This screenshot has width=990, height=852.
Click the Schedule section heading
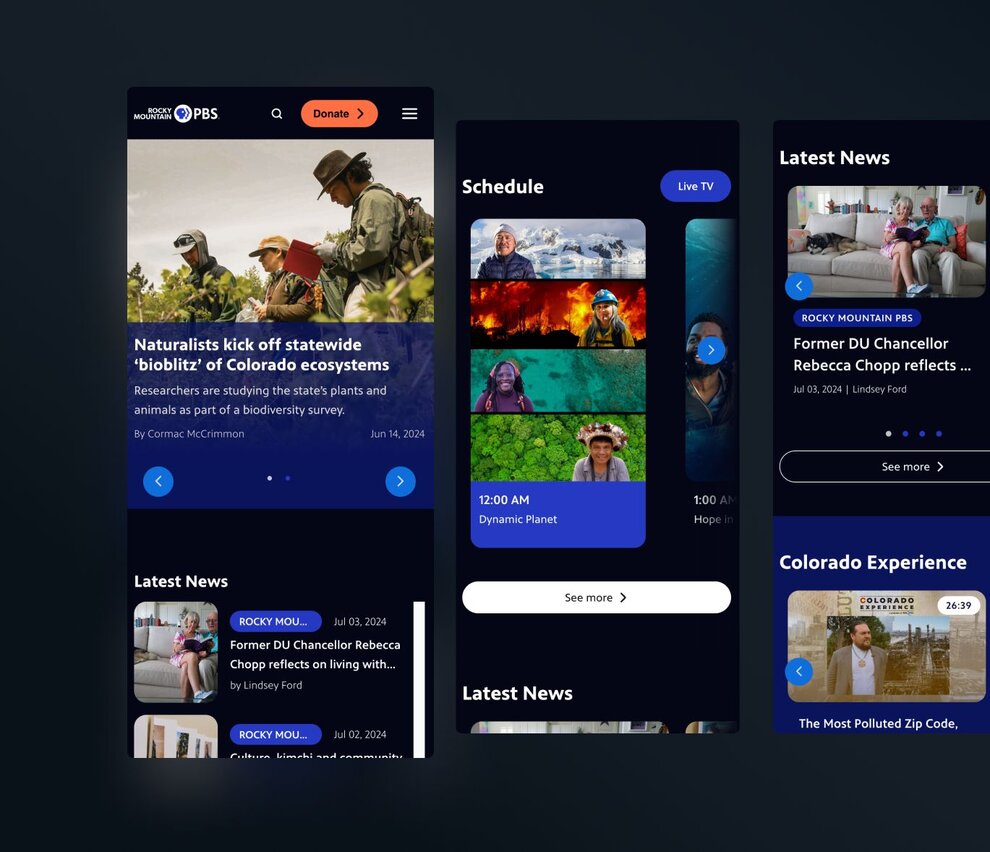tap(503, 186)
